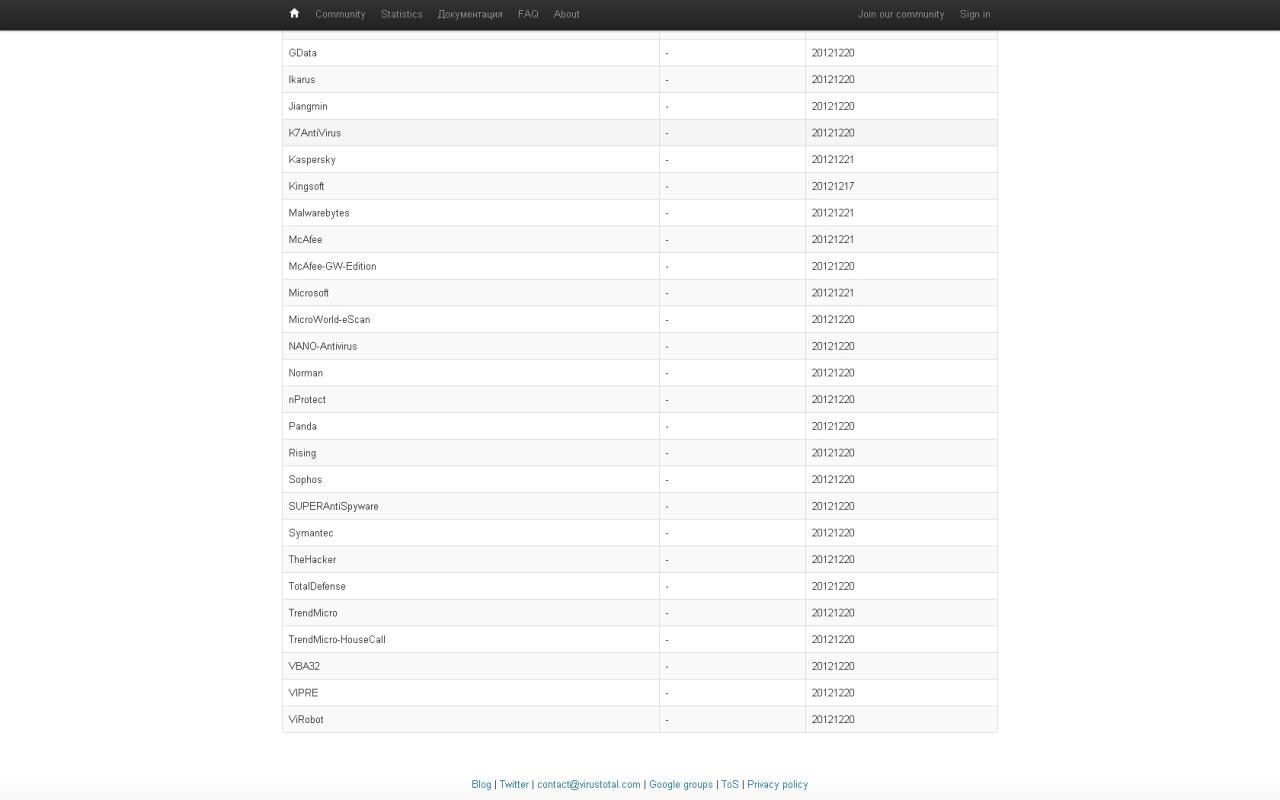Image resolution: width=1280 pixels, height=800 pixels.
Task: View the Privacy policy link
Action: point(777,784)
